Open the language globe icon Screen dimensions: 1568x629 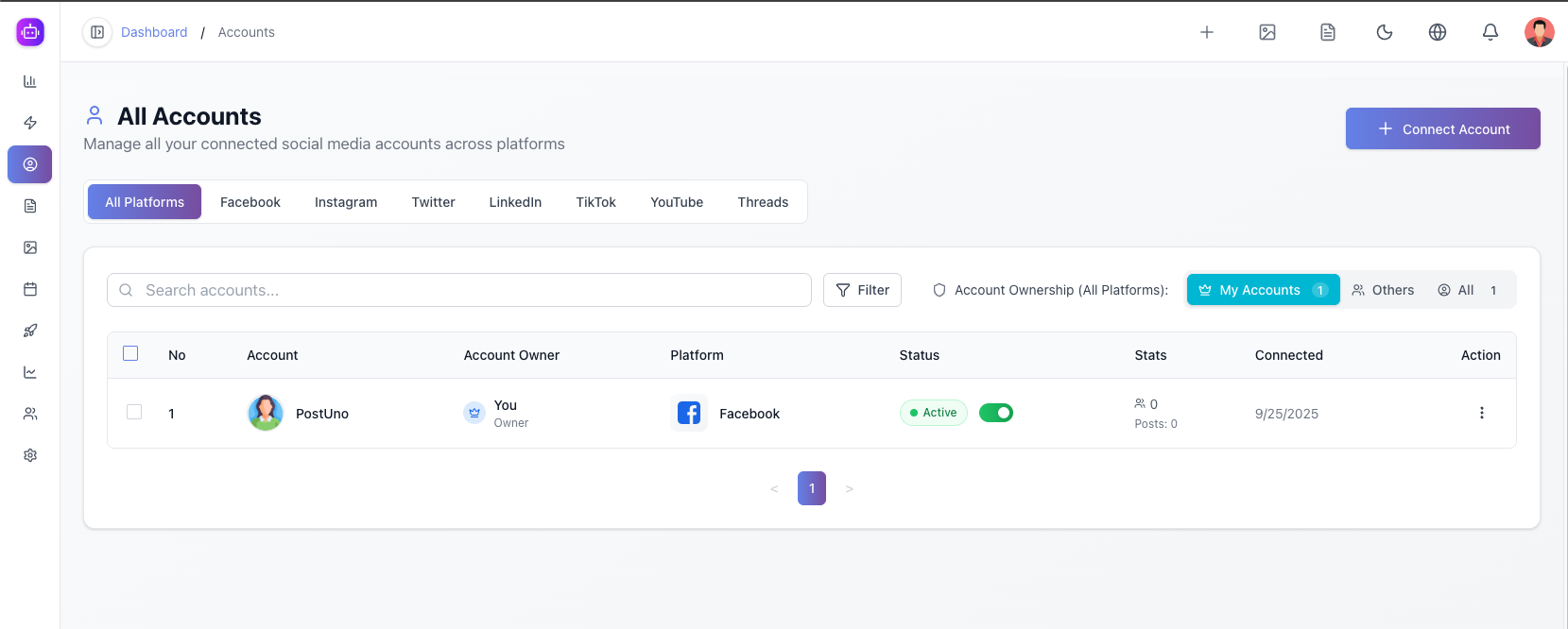tap(1437, 32)
